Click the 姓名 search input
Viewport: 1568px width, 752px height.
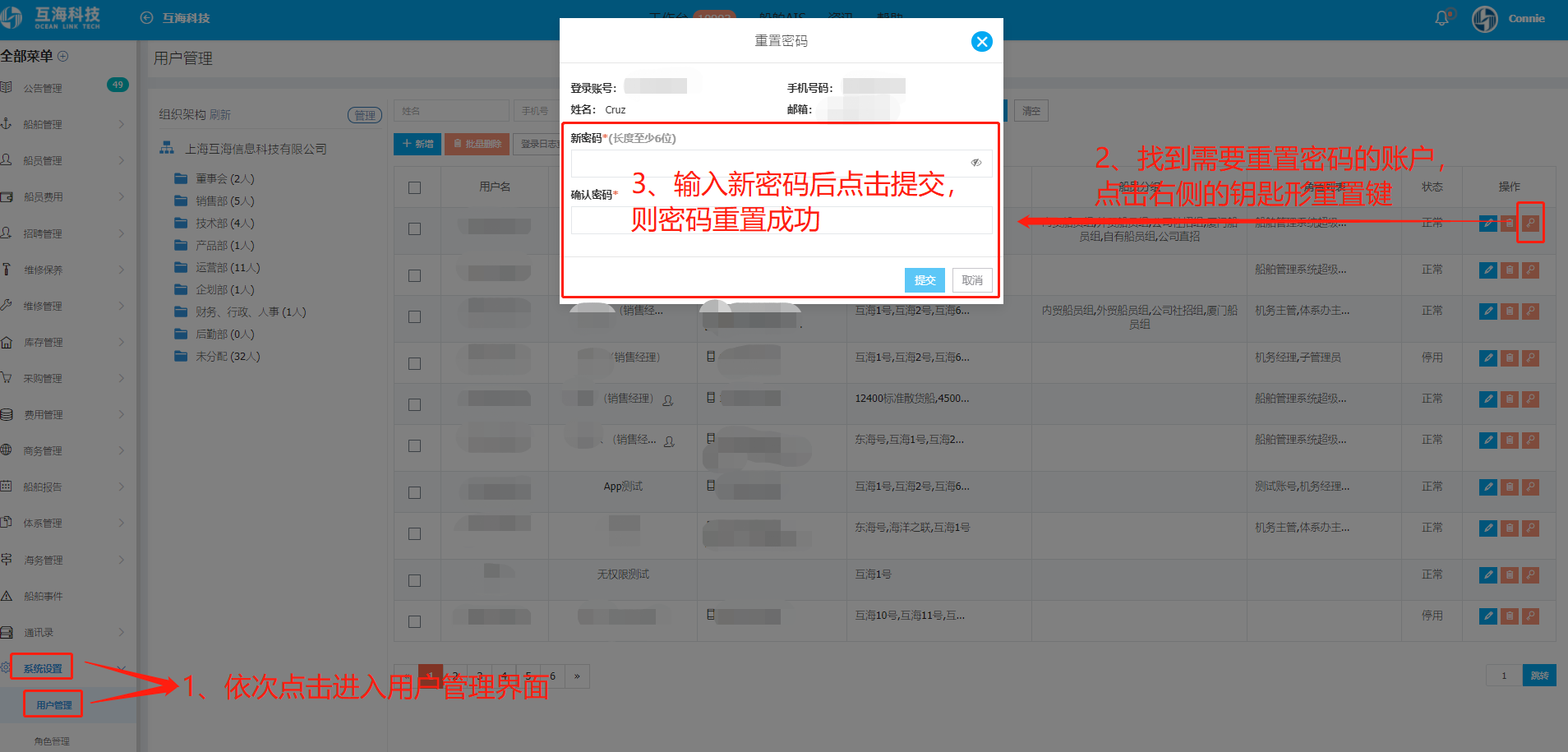pos(451,111)
